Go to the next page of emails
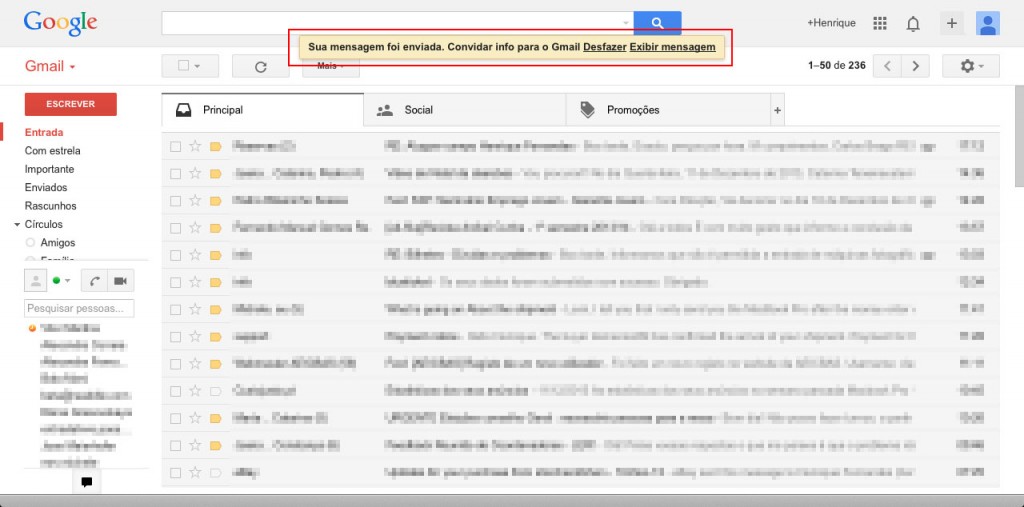The height and width of the screenshot is (507, 1024). [916, 65]
